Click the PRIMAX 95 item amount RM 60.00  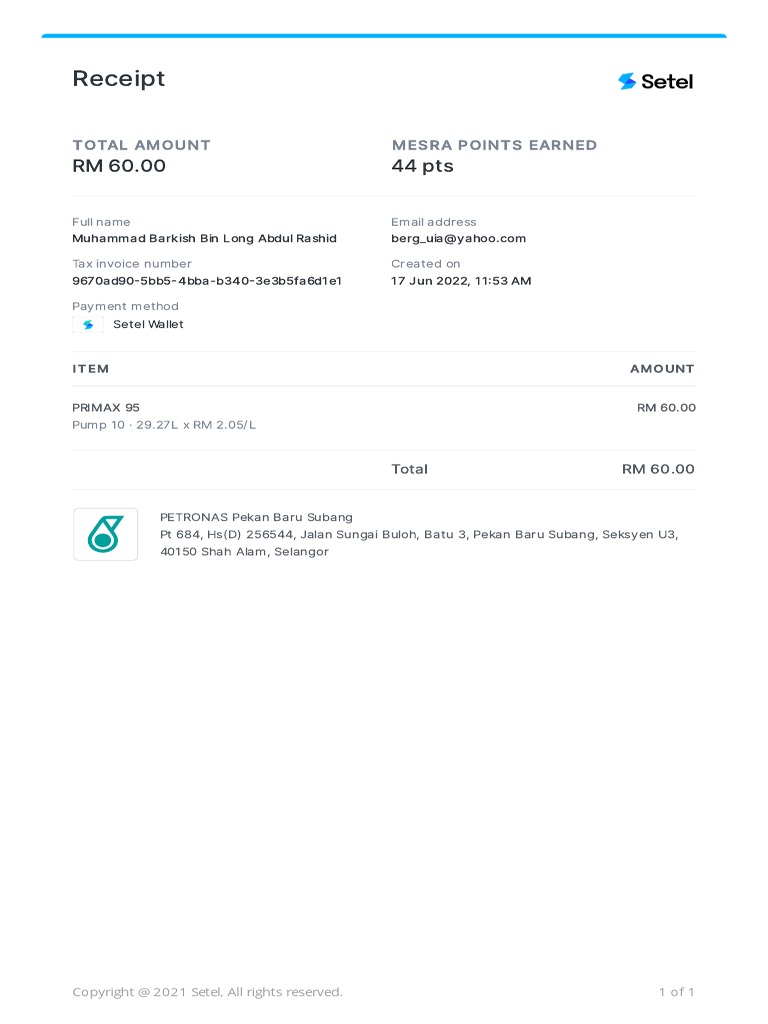click(x=666, y=408)
